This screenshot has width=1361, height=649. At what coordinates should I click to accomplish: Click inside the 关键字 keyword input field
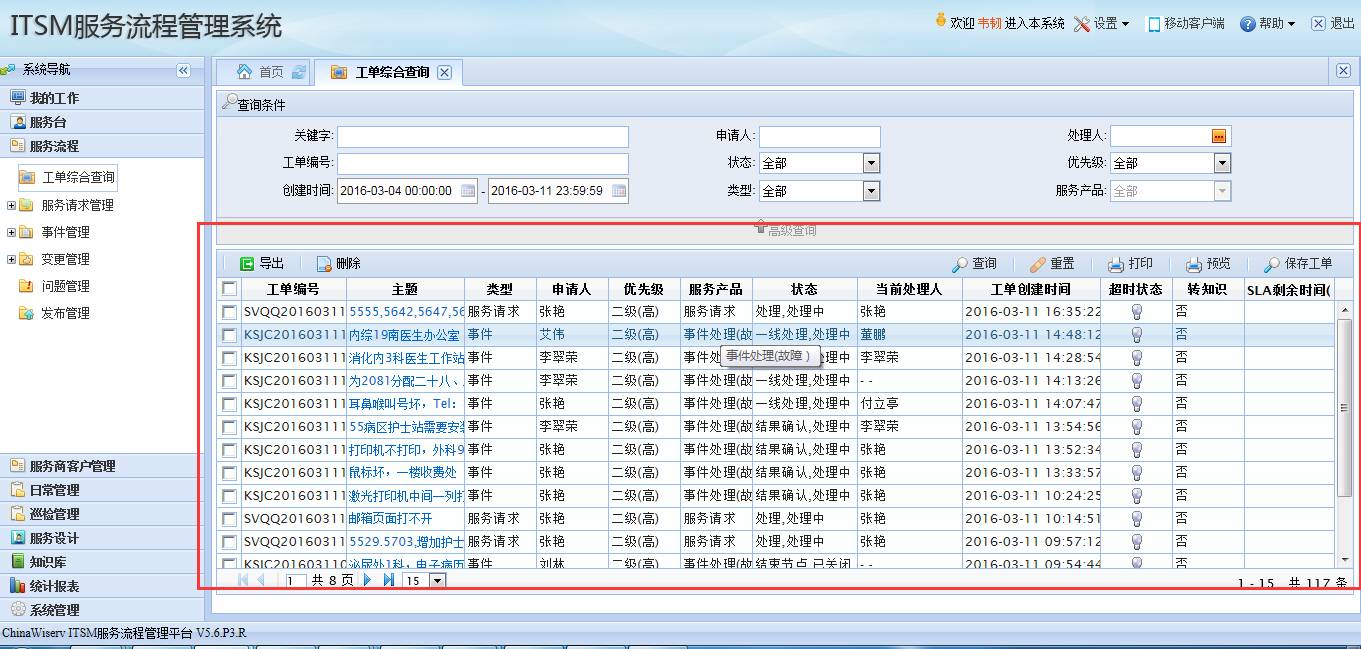click(482, 136)
